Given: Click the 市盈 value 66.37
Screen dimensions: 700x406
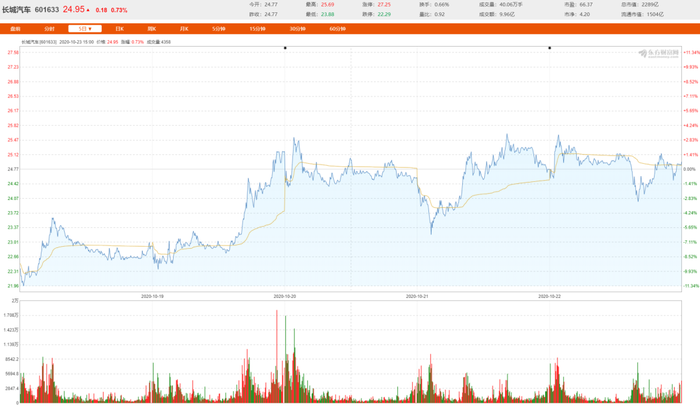Looking at the screenshot, I should (x=586, y=4).
